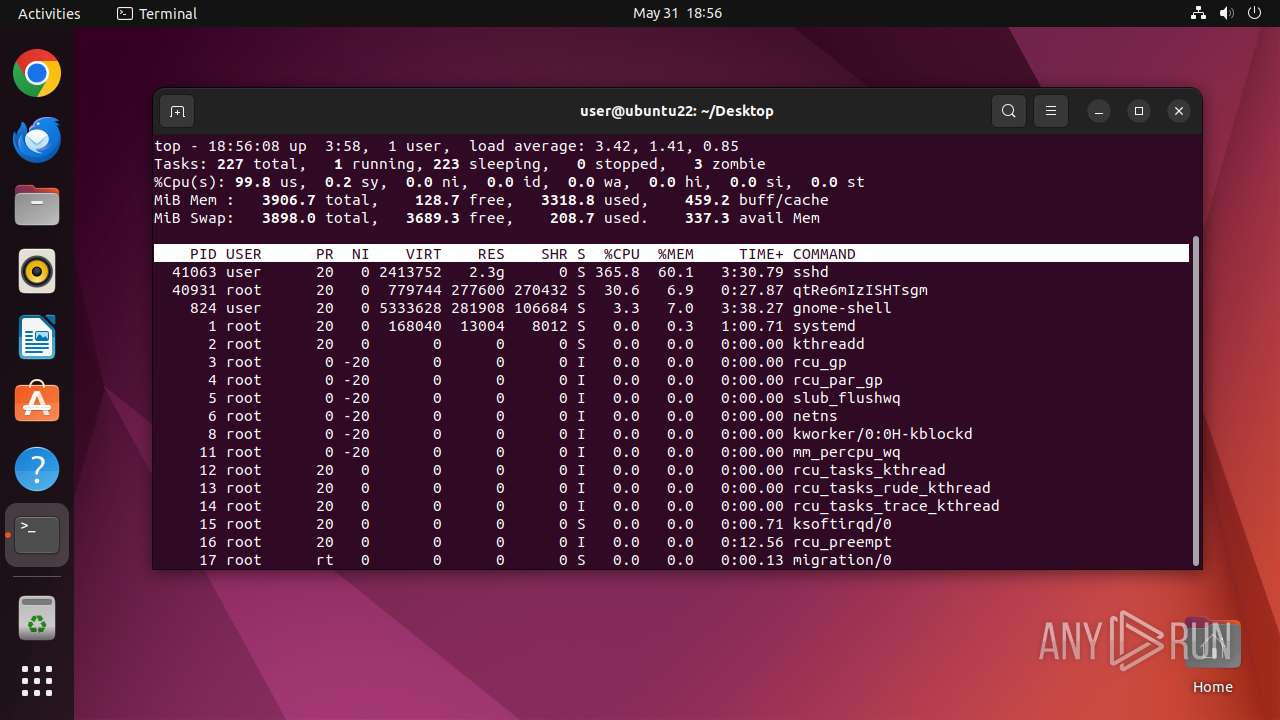This screenshot has height=720, width=1280.
Task: Click the rcu_tasks_trace_kthread entry
Action: 896,506
